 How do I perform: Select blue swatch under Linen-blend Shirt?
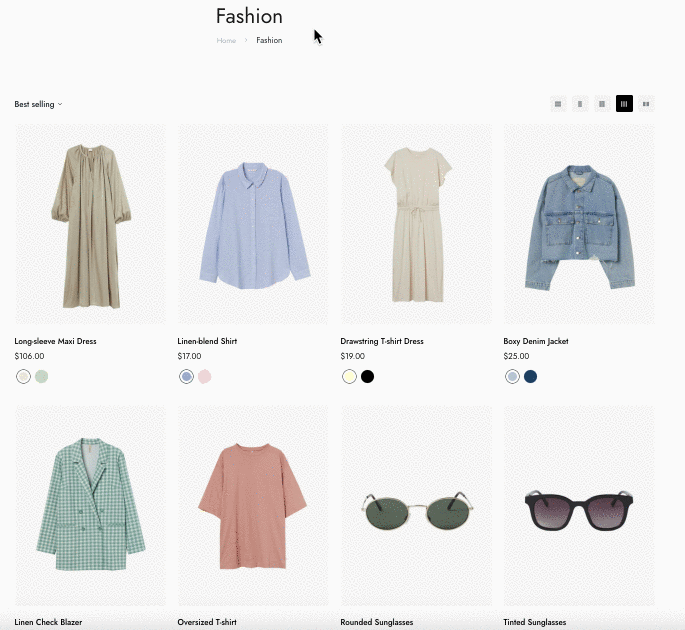click(186, 377)
